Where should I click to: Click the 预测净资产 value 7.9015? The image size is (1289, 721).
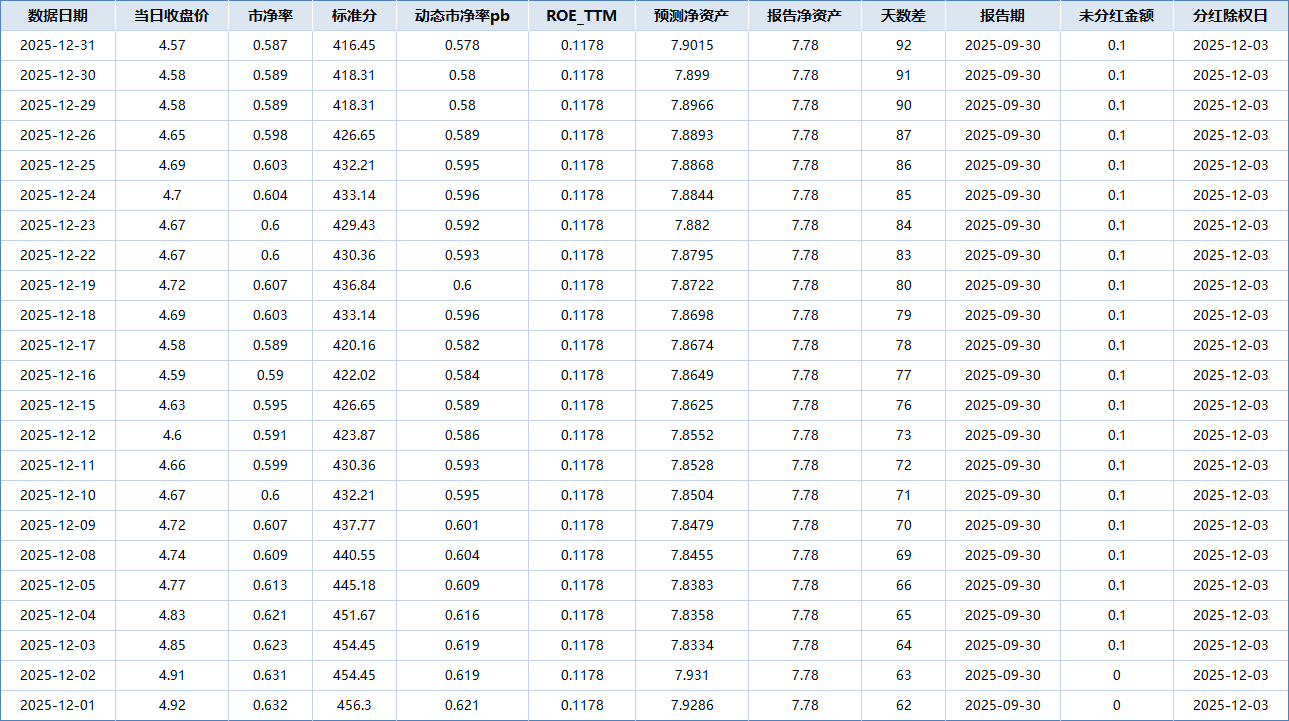pyautogui.click(x=692, y=45)
